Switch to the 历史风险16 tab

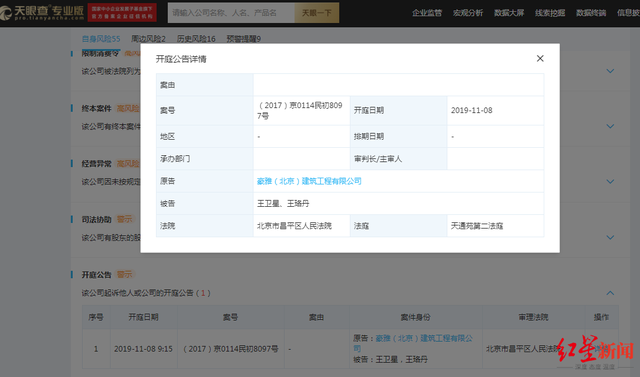point(196,39)
